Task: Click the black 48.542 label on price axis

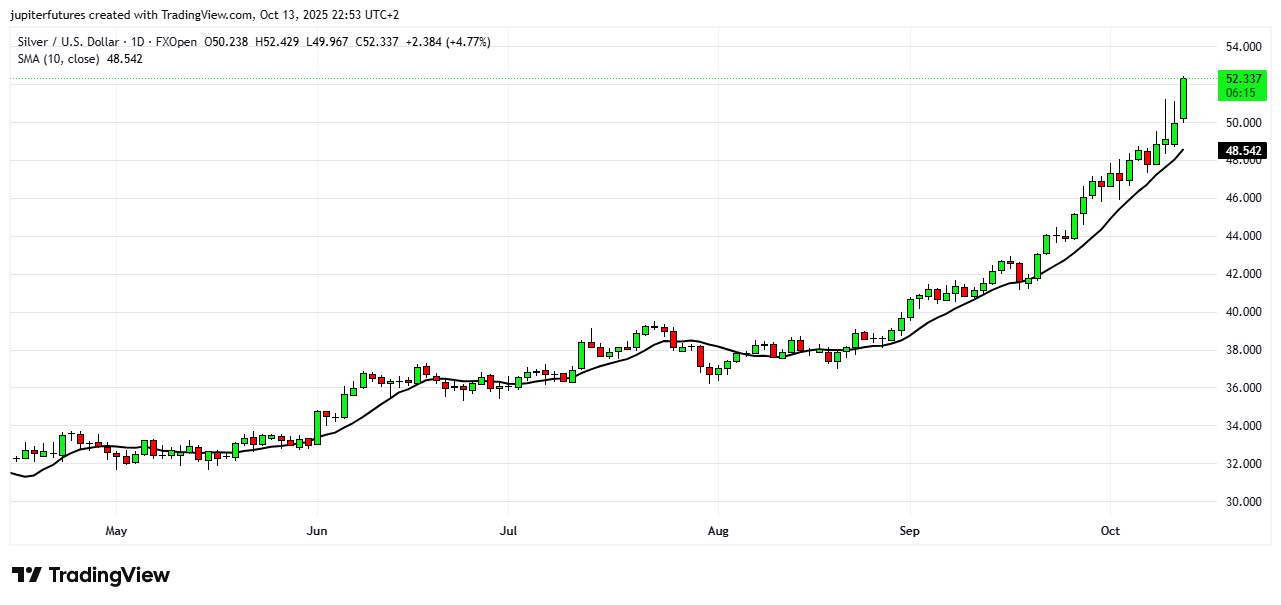Action: tap(1241, 151)
